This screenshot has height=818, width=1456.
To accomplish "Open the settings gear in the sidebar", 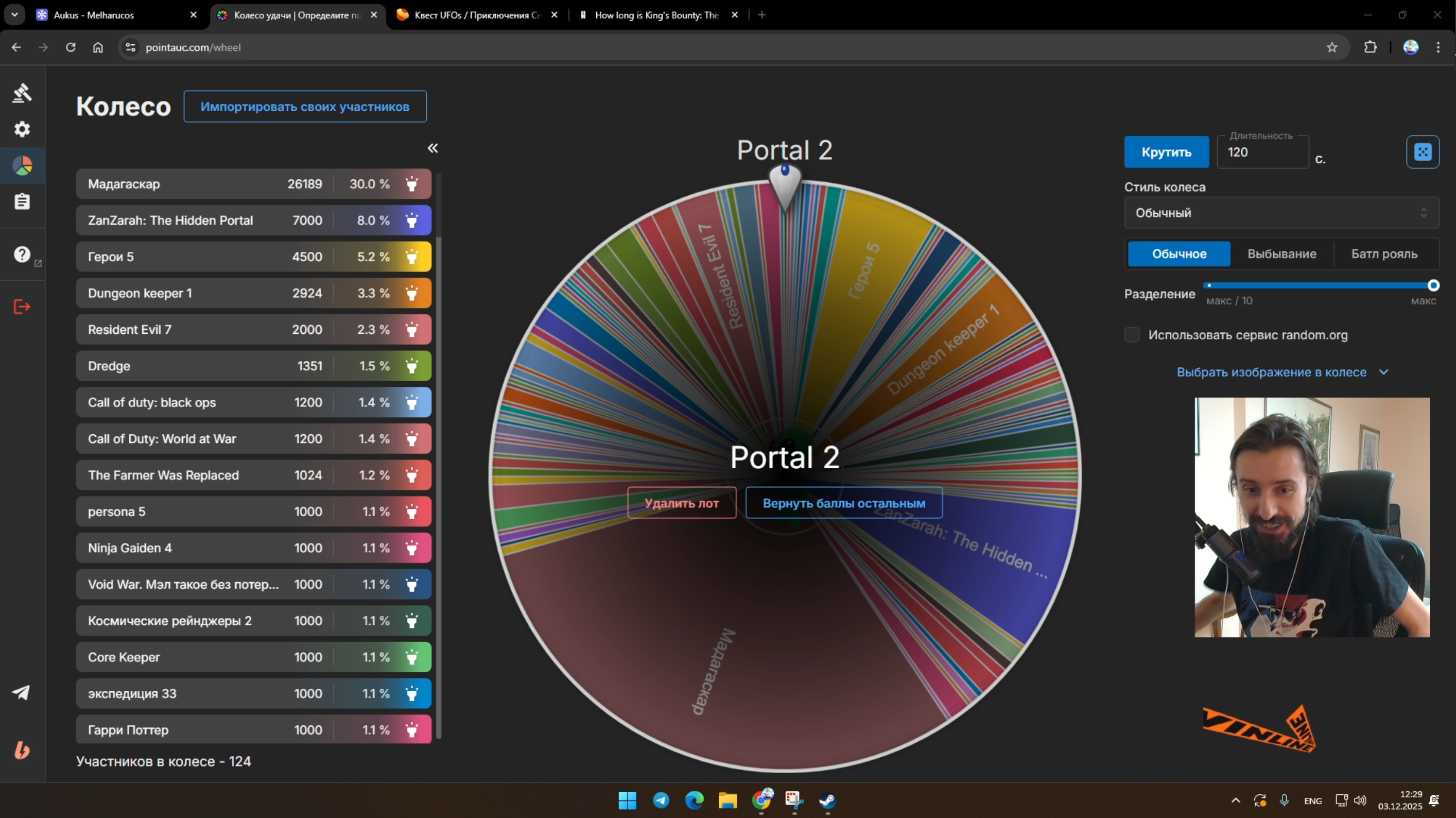I will 22,129.
